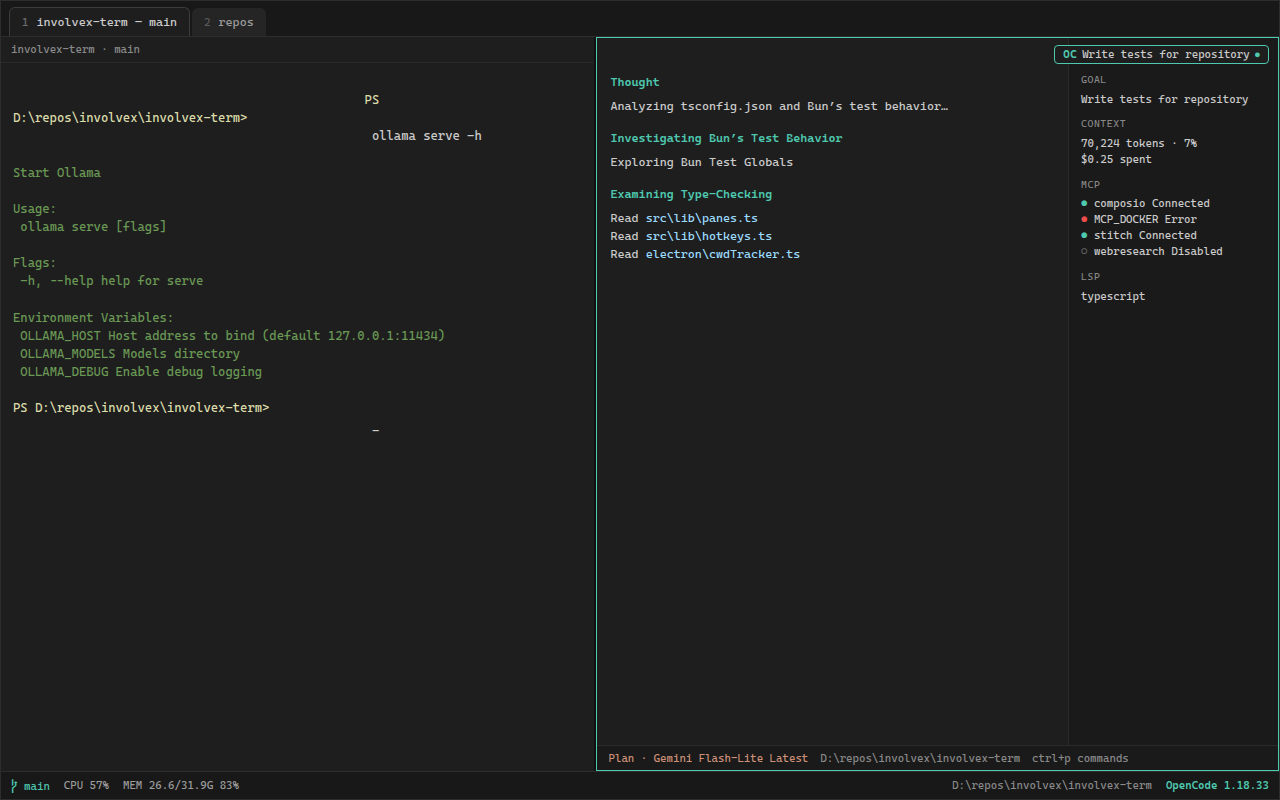
Task: Click the "-h, --help help for serve" line
Action: [111, 281]
